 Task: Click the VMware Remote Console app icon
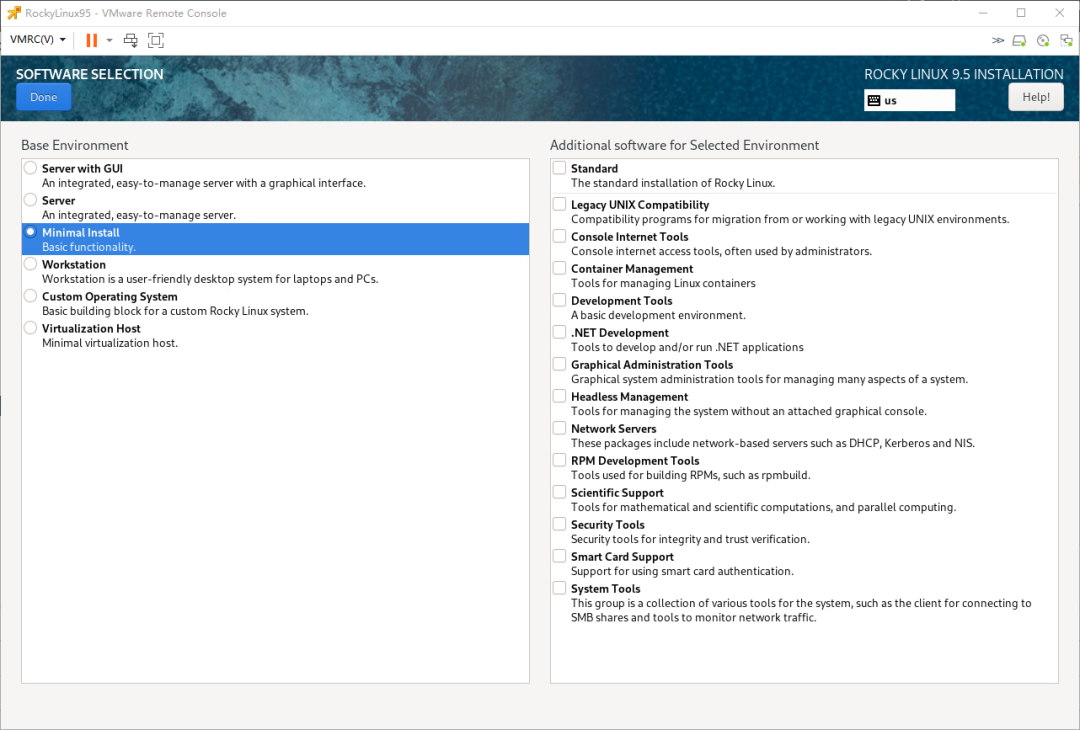(13, 13)
